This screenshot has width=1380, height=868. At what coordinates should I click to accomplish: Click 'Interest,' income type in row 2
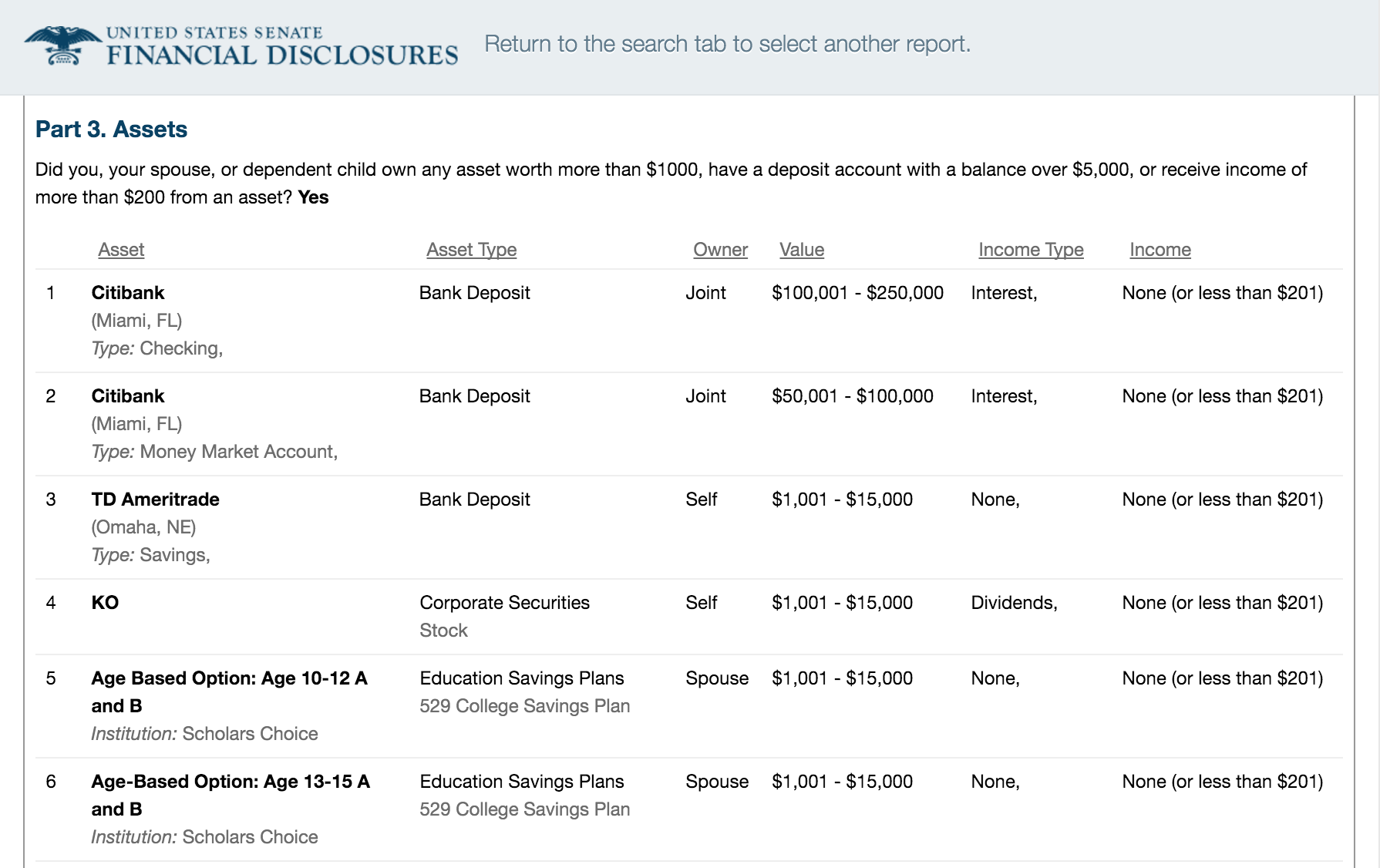1004,396
